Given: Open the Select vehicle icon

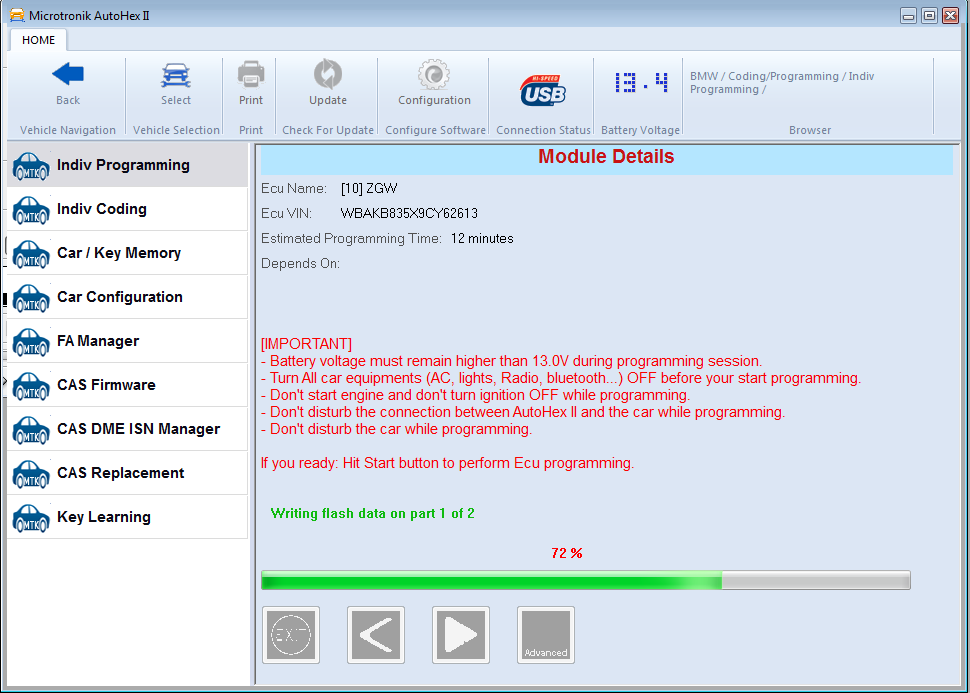Looking at the screenshot, I should (x=176, y=75).
